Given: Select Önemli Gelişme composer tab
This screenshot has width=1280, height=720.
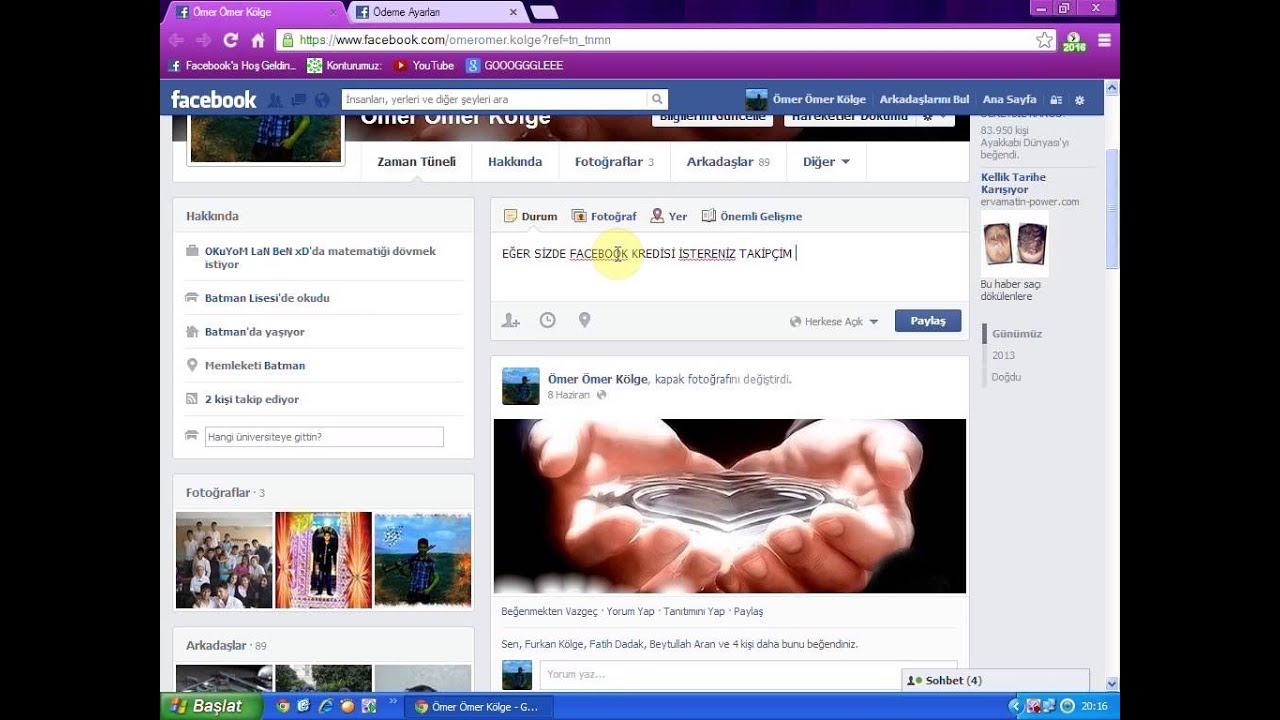Looking at the screenshot, I should [752, 216].
